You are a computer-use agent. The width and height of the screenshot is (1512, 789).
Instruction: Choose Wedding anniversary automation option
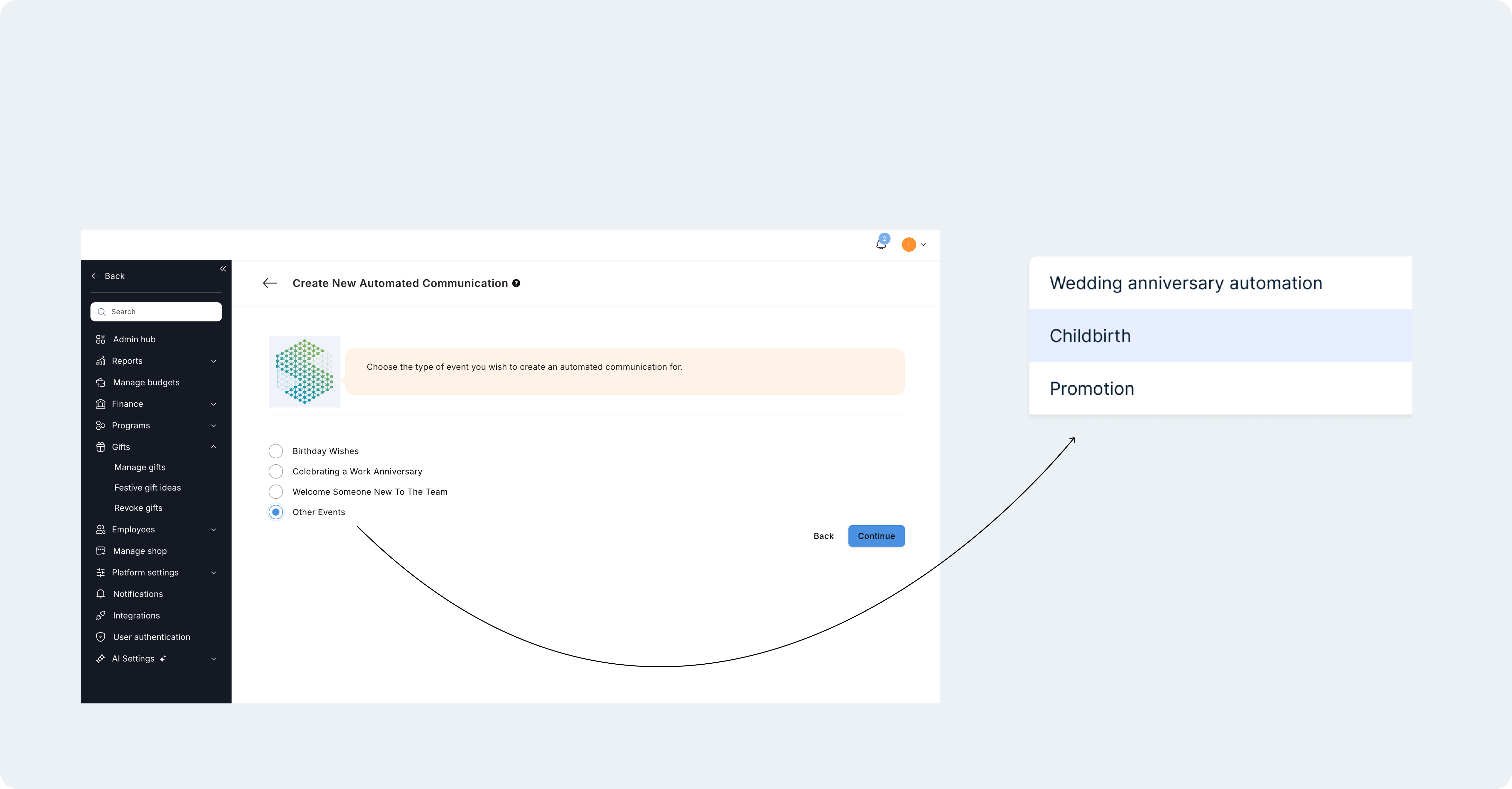1221,283
